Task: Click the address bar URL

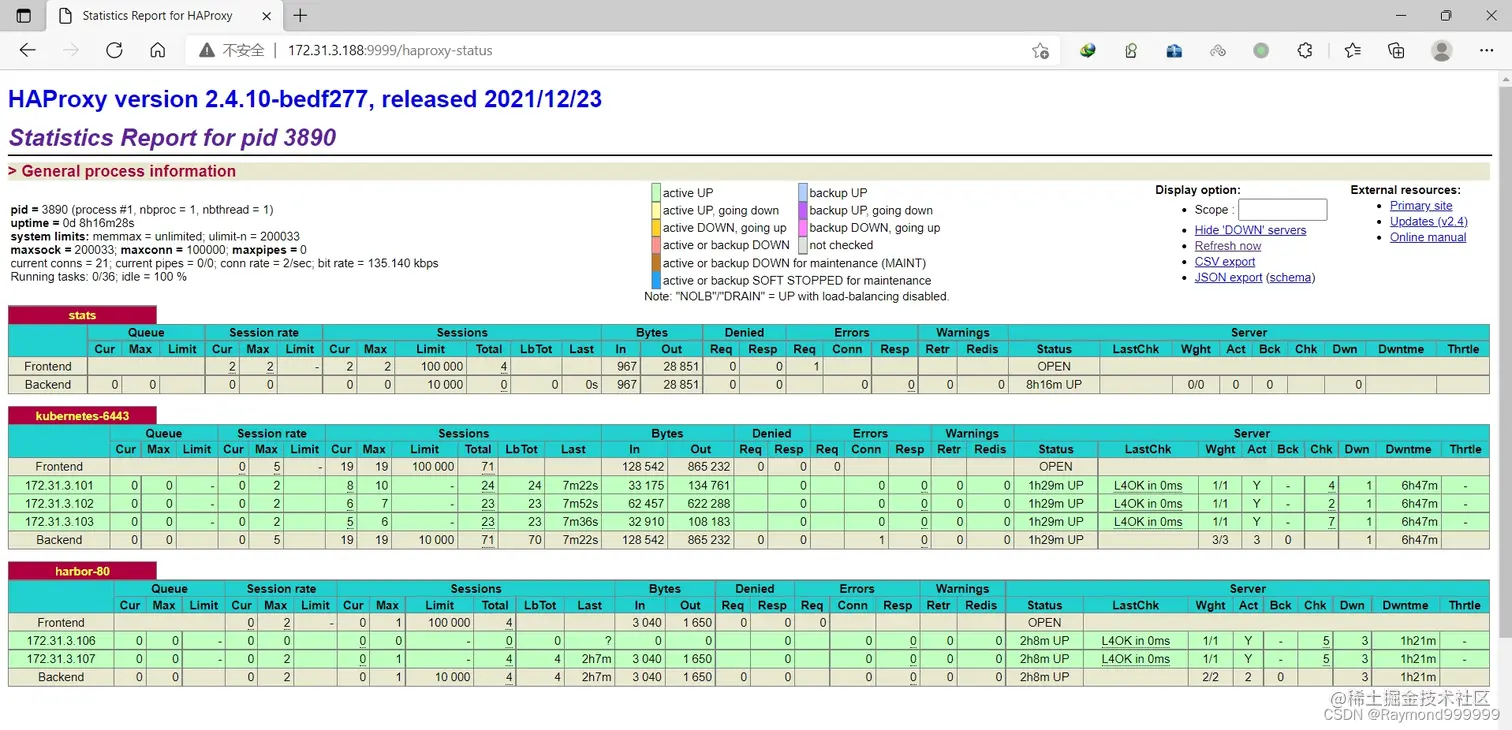Action: [390, 50]
